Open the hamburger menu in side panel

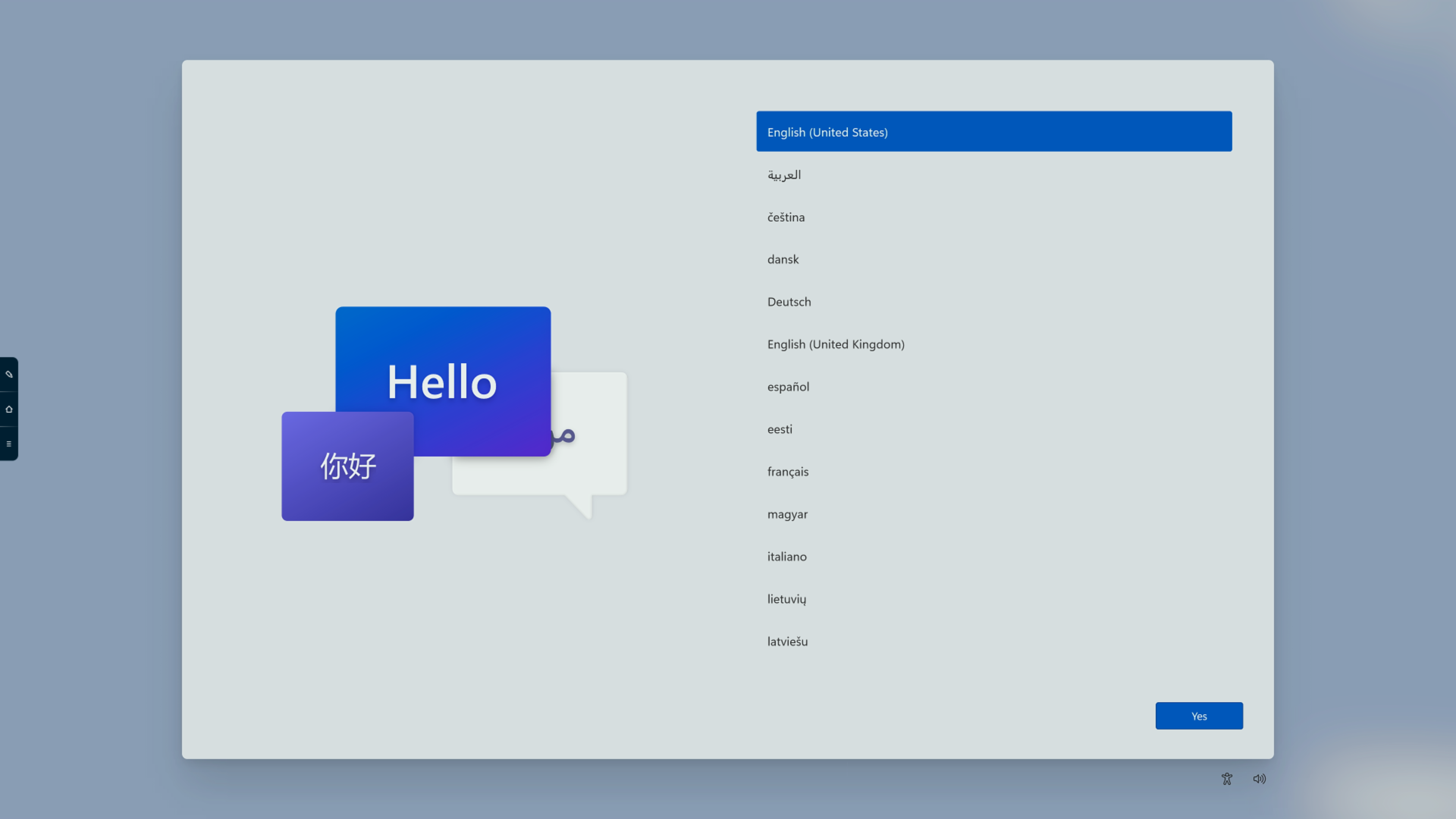[9, 444]
